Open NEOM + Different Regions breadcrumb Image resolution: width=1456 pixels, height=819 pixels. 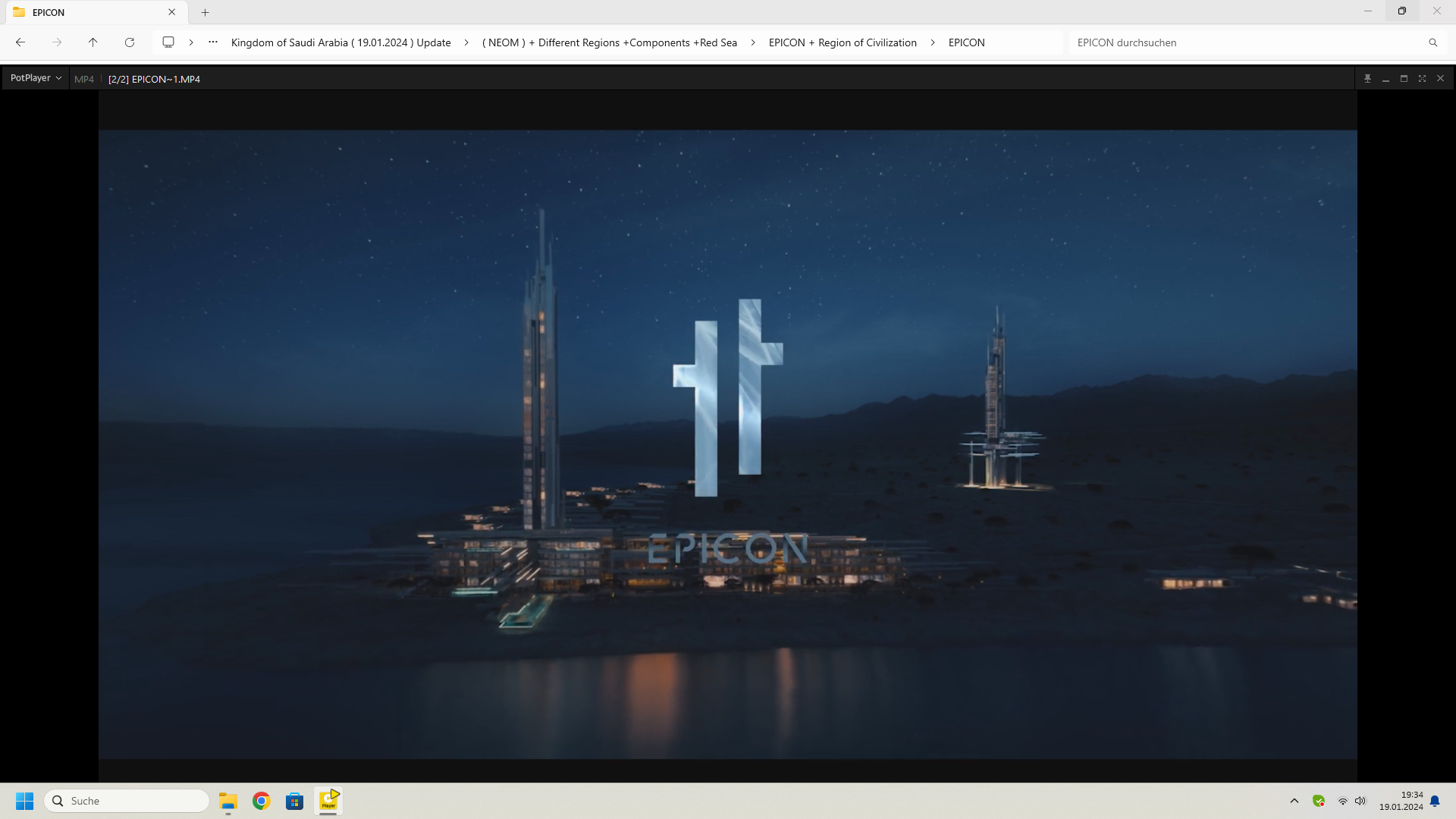[610, 42]
